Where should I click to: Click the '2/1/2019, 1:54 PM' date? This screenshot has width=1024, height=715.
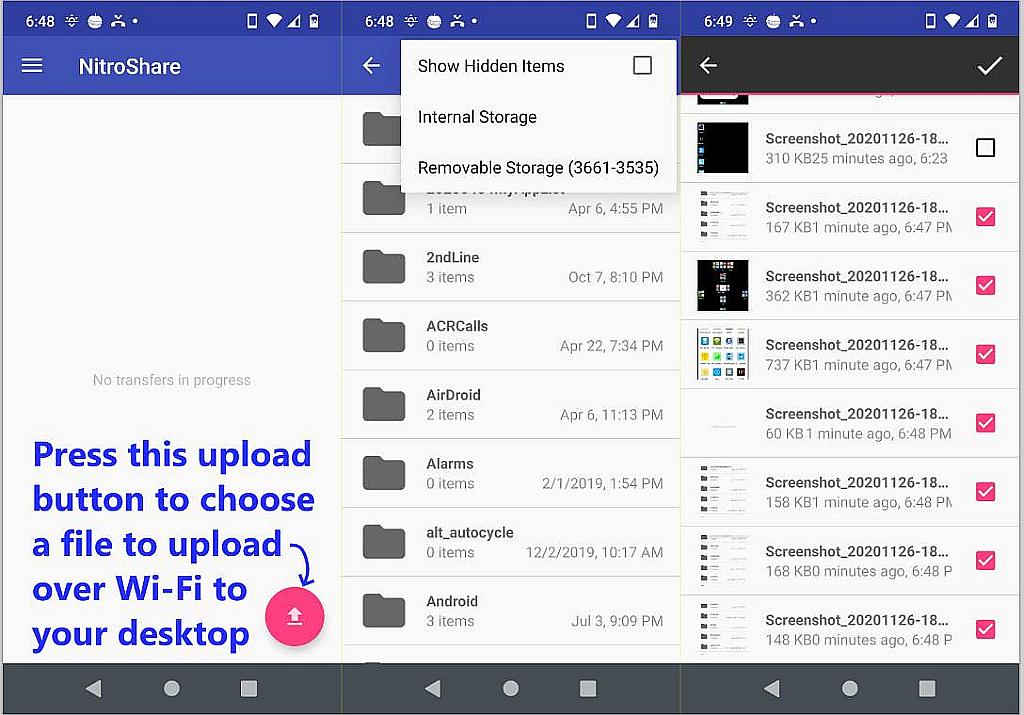pos(602,483)
